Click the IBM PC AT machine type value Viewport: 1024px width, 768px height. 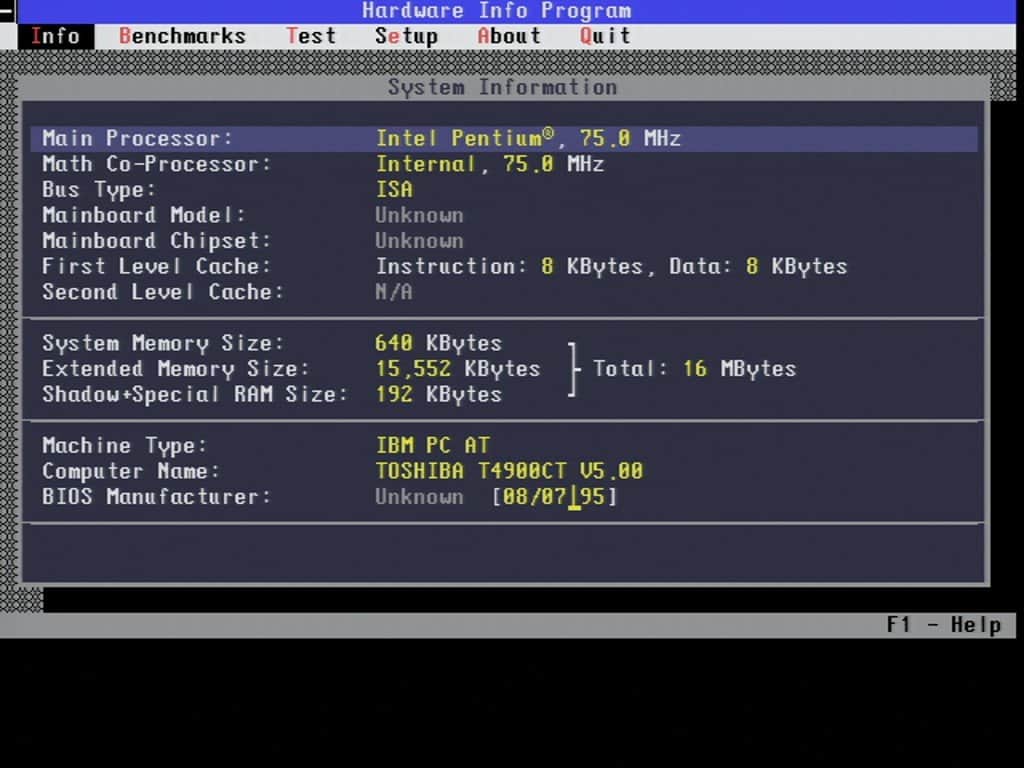tap(432, 445)
